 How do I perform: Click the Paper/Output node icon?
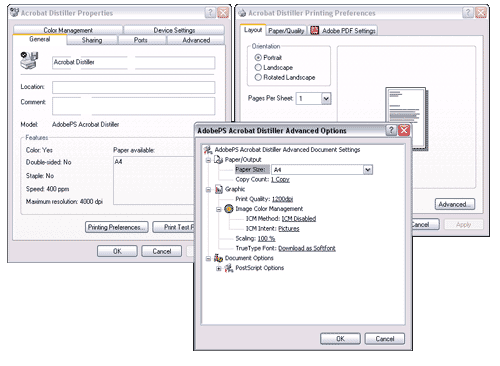[218, 160]
